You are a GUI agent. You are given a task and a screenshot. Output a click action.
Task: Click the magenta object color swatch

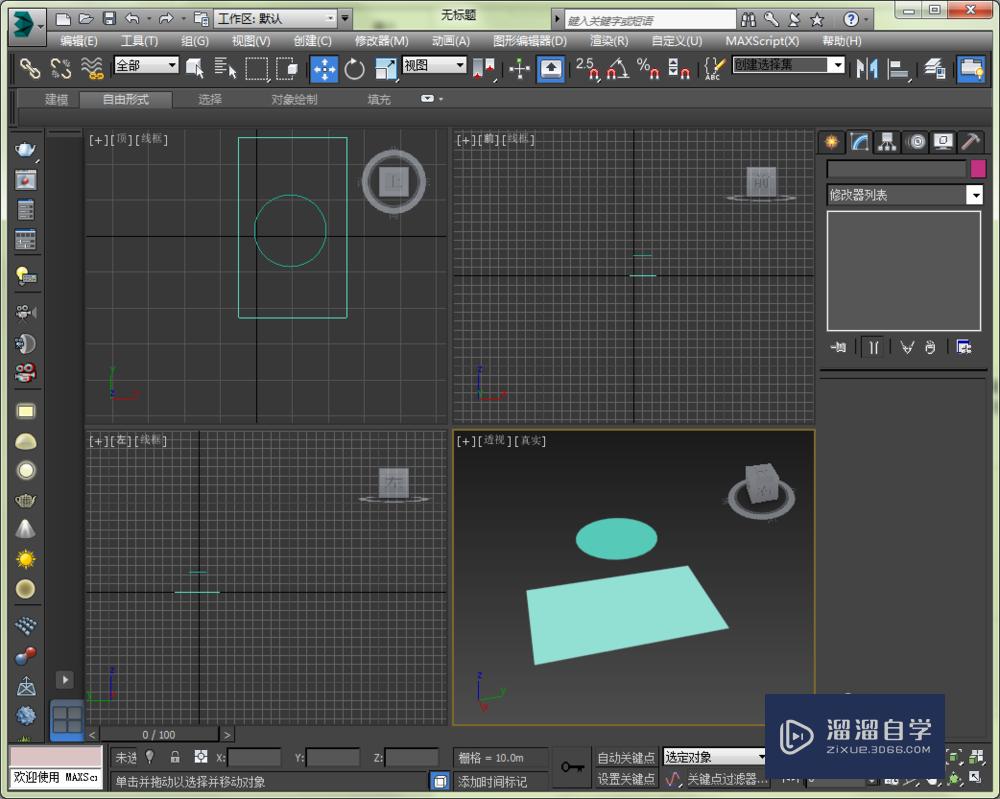[x=978, y=169]
